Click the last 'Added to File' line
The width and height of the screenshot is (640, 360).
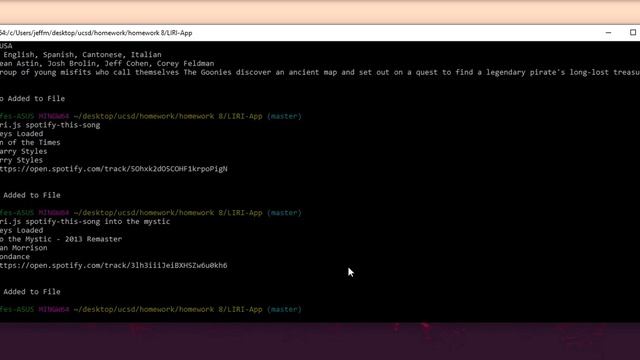click(31, 292)
